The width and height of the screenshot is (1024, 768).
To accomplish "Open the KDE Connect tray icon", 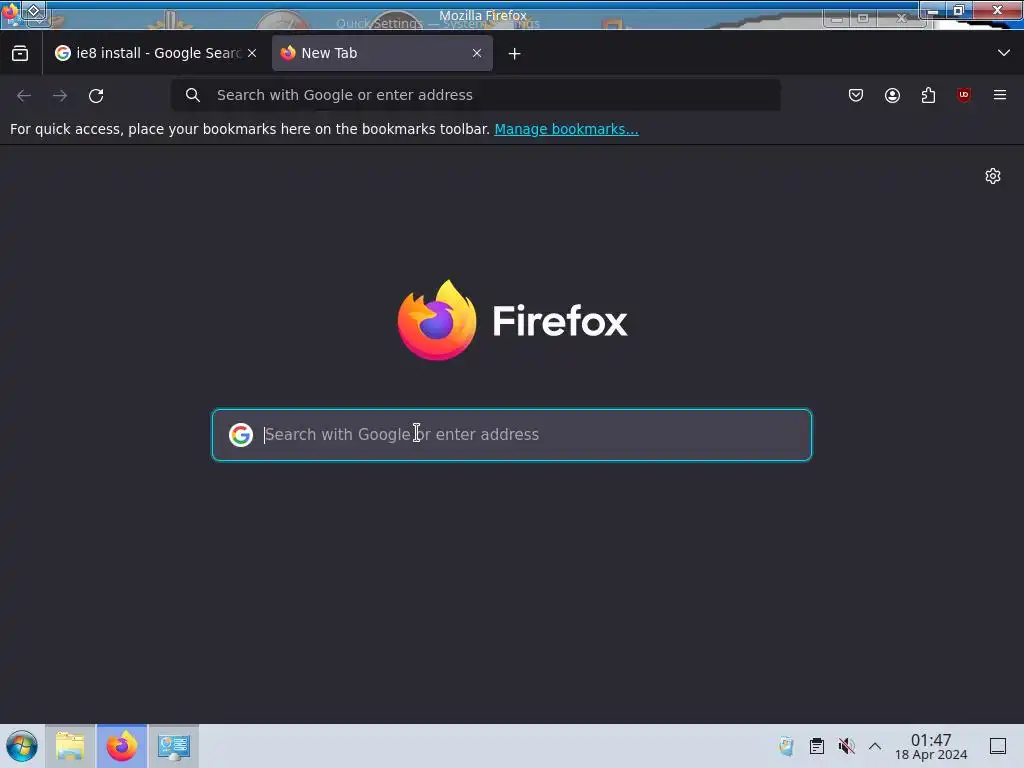I will click(786, 746).
